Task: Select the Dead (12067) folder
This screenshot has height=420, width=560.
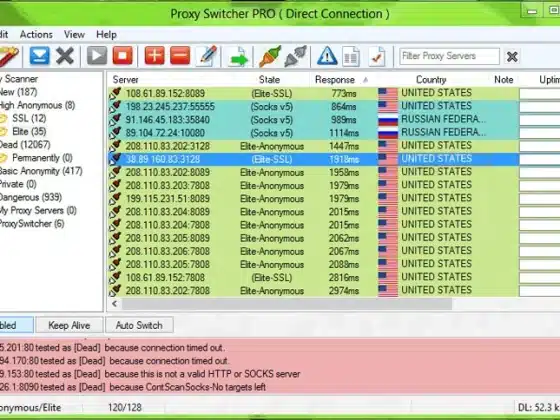Action: [25, 145]
